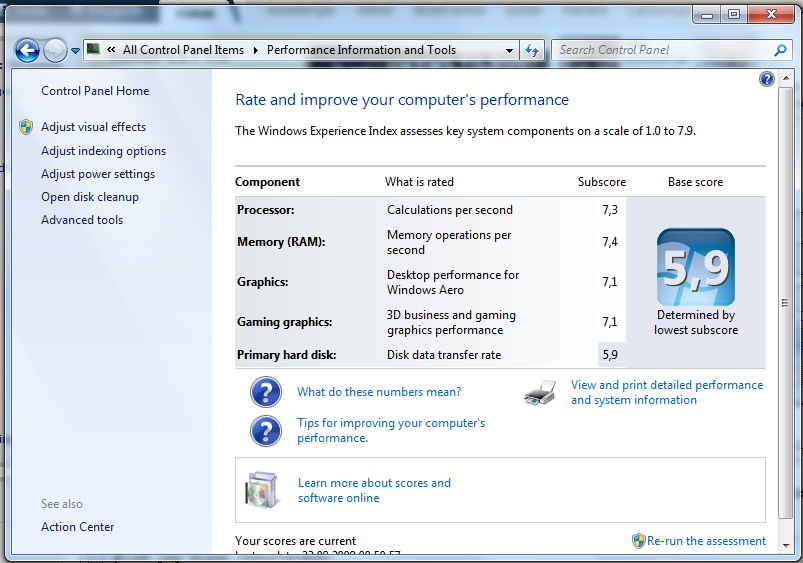Viewport: 803px width, 563px height.
Task: Click the Graphics row label
Action: (263, 282)
